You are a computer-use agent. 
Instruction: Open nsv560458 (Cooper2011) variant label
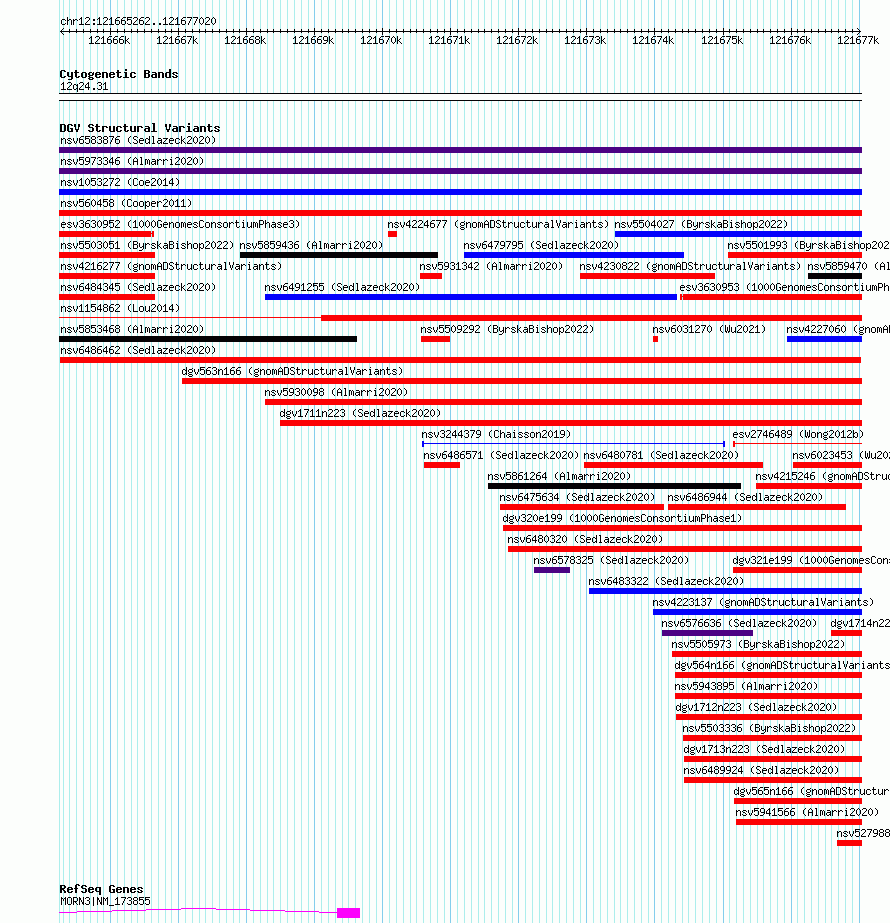[x=126, y=203]
